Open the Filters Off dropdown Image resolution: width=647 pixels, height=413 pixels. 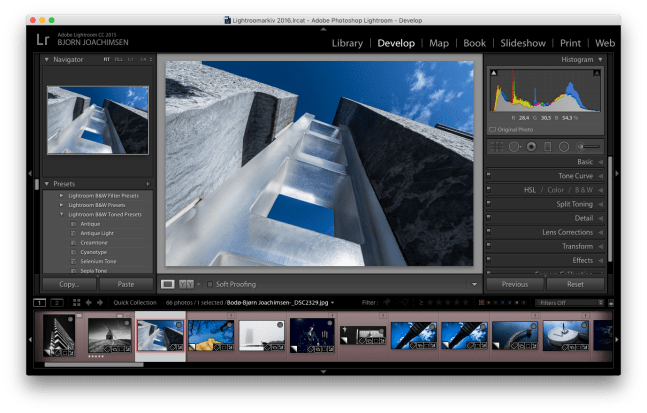click(x=565, y=302)
